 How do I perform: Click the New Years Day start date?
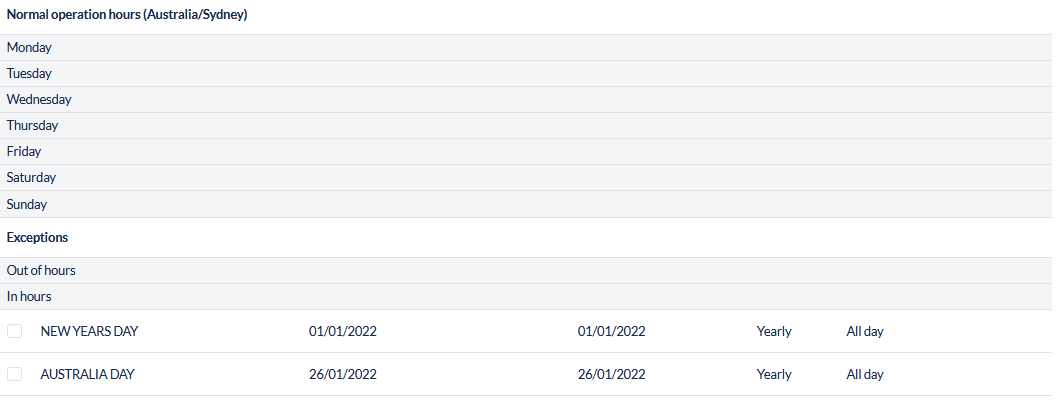coord(343,331)
